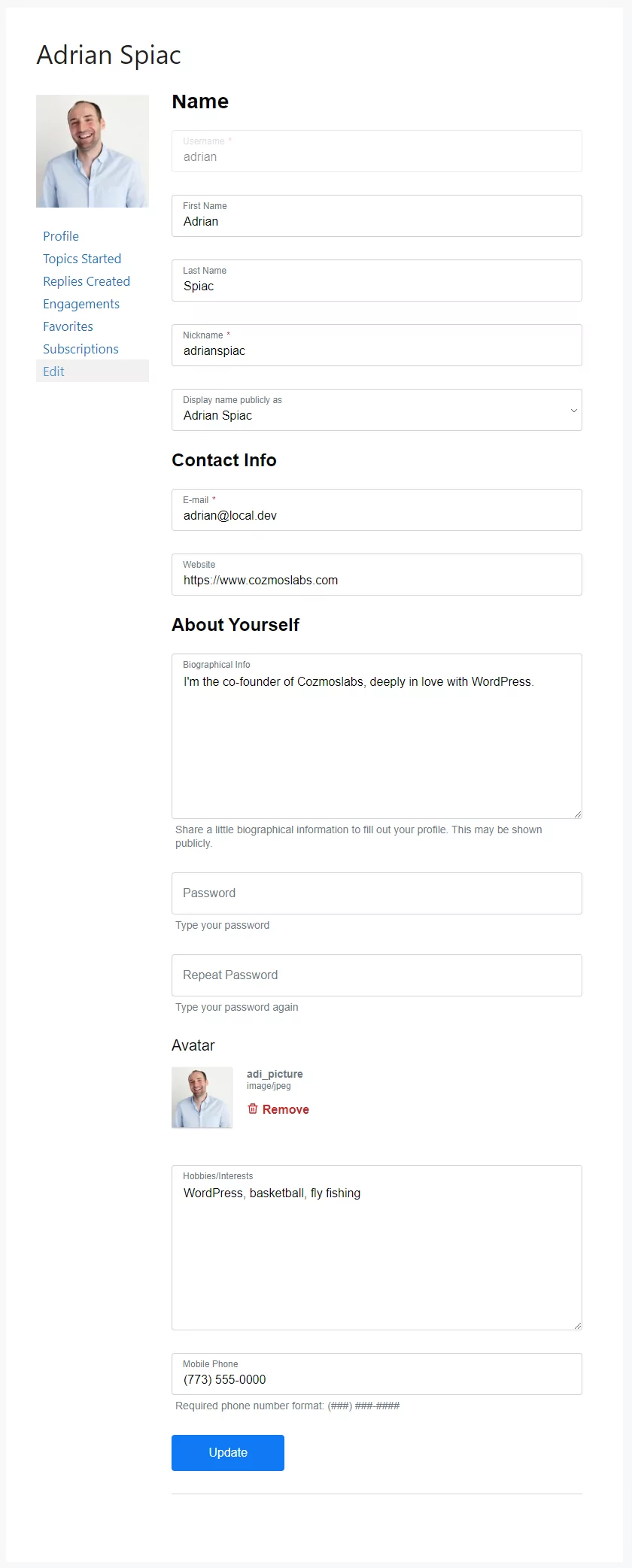The image size is (632, 1568).
Task: Click into the Last Name field
Action: (x=376, y=287)
